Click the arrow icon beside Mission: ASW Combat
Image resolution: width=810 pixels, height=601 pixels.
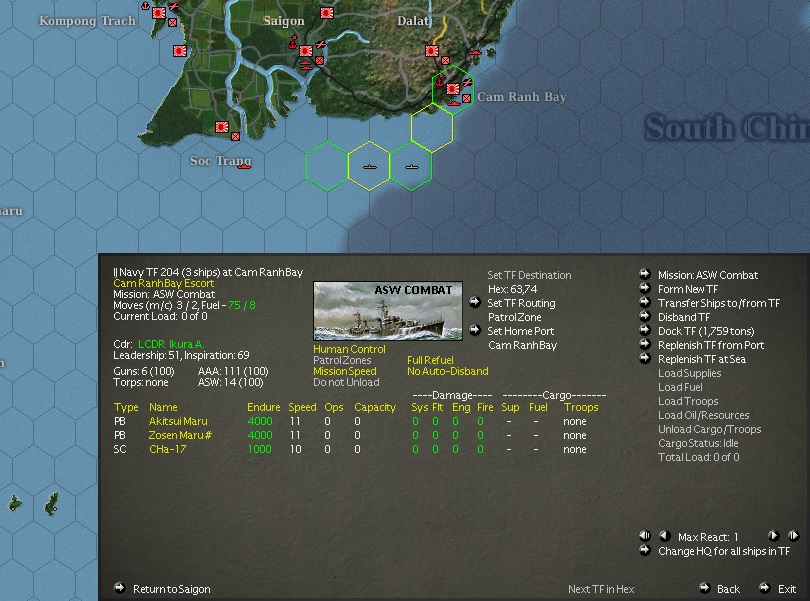coord(645,274)
